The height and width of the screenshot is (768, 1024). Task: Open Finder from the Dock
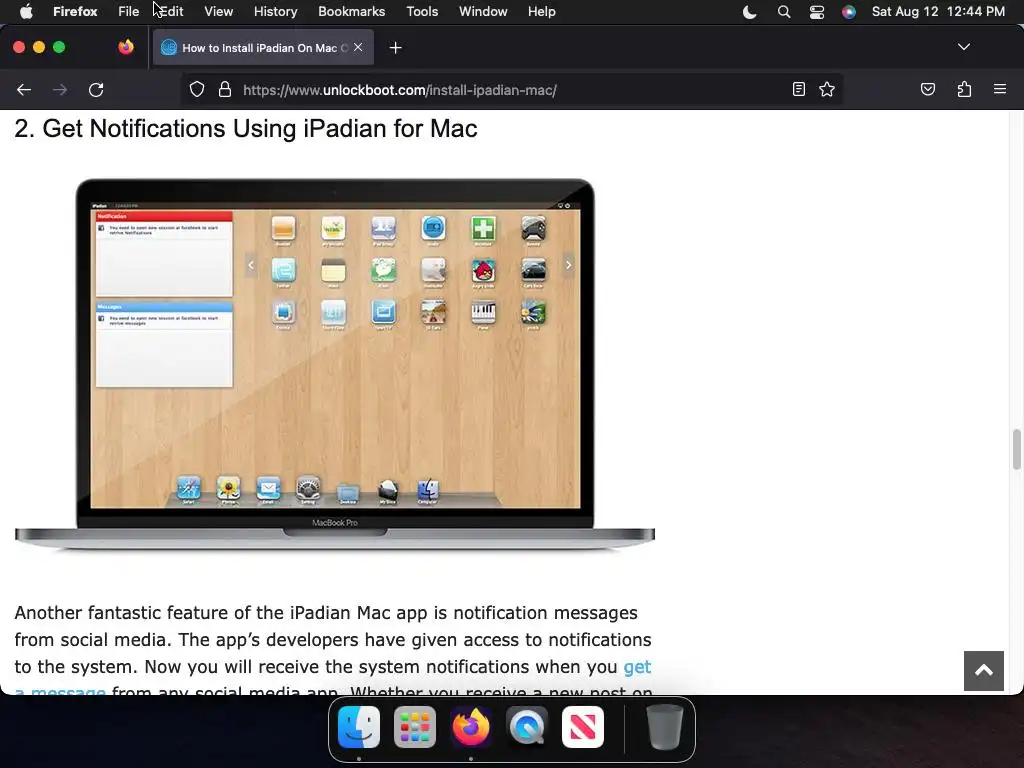[x=359, y=727]
